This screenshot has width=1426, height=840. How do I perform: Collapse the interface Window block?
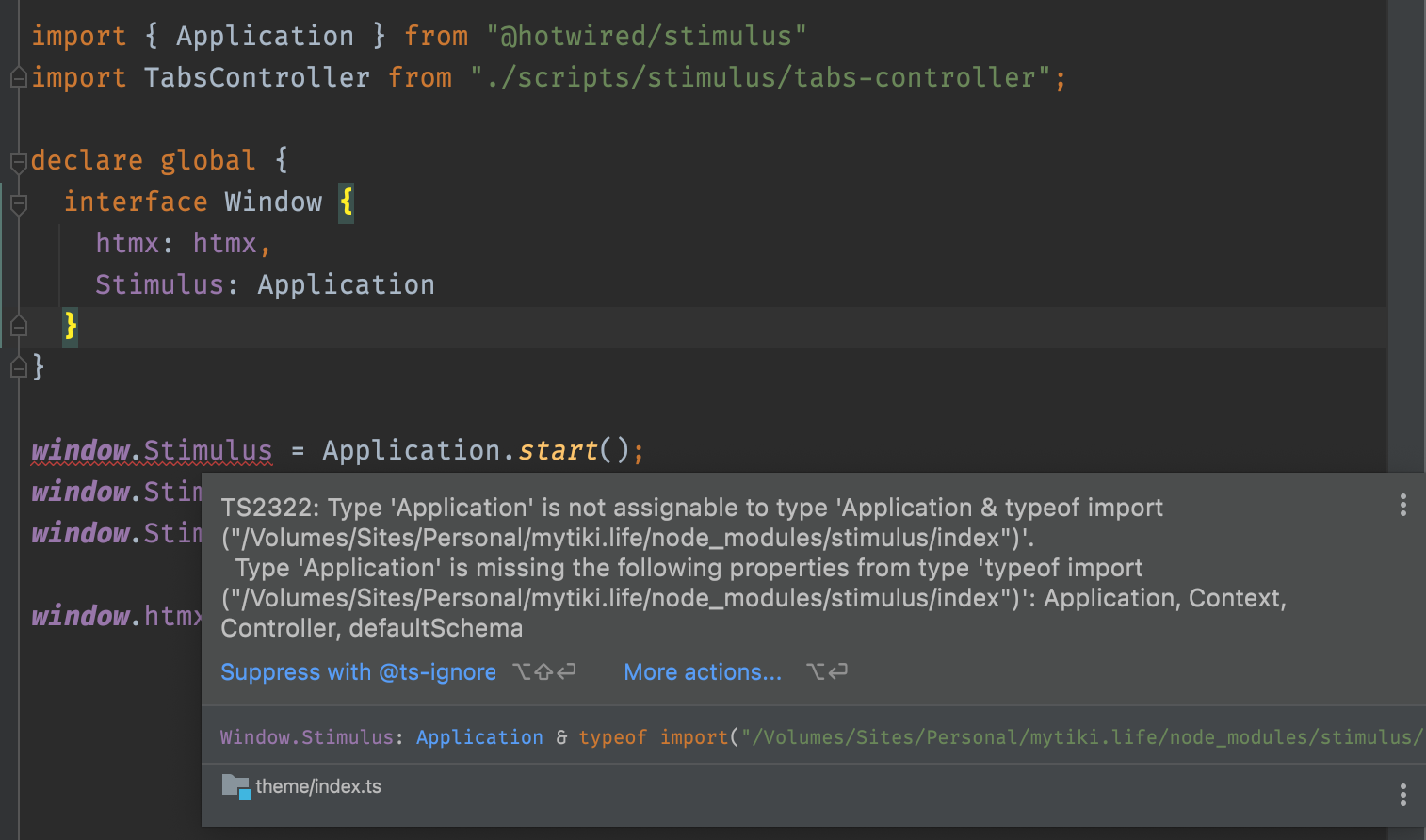click(18, 204)
